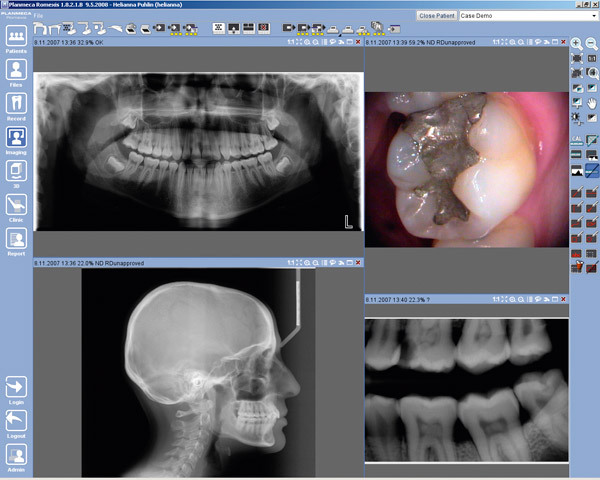The image size is (600, 480).
Task: Click first panoramic capture icon in top toolbar
Action: pos(40,28)
